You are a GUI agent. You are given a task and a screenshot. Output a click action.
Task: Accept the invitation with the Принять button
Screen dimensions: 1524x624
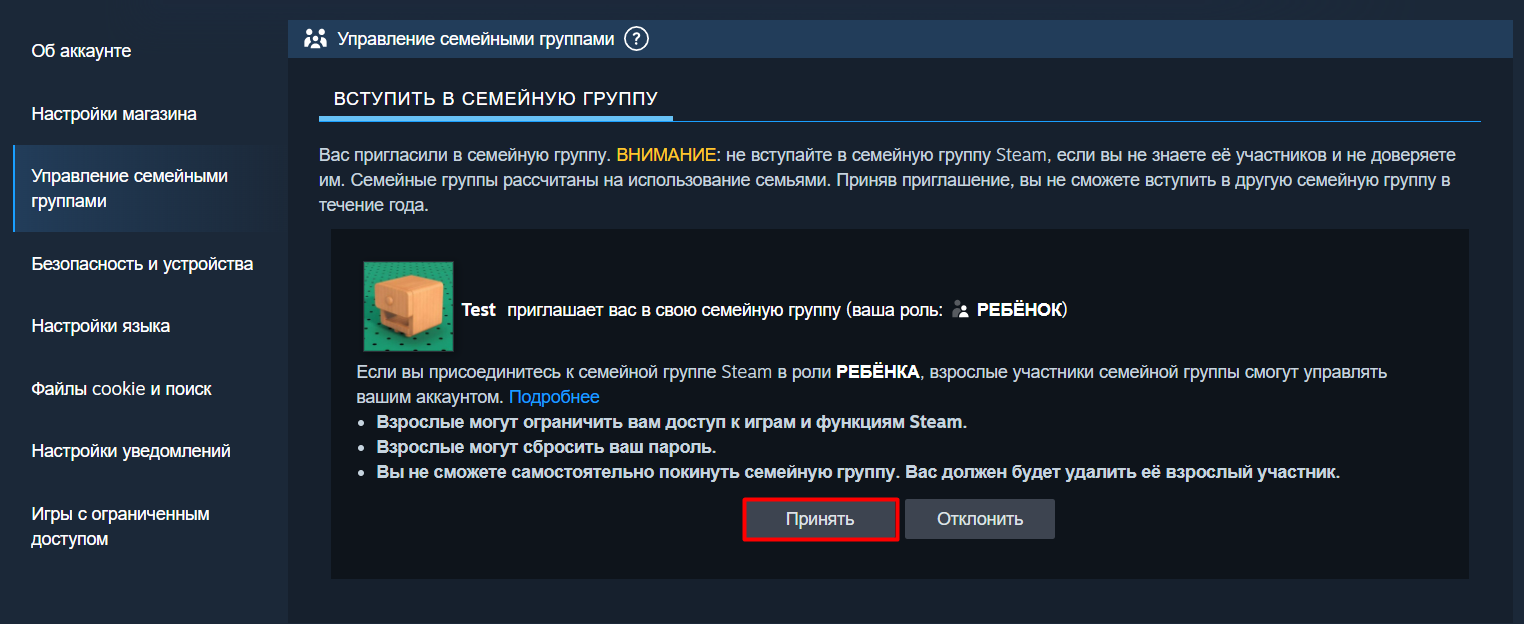click(820, 519)
